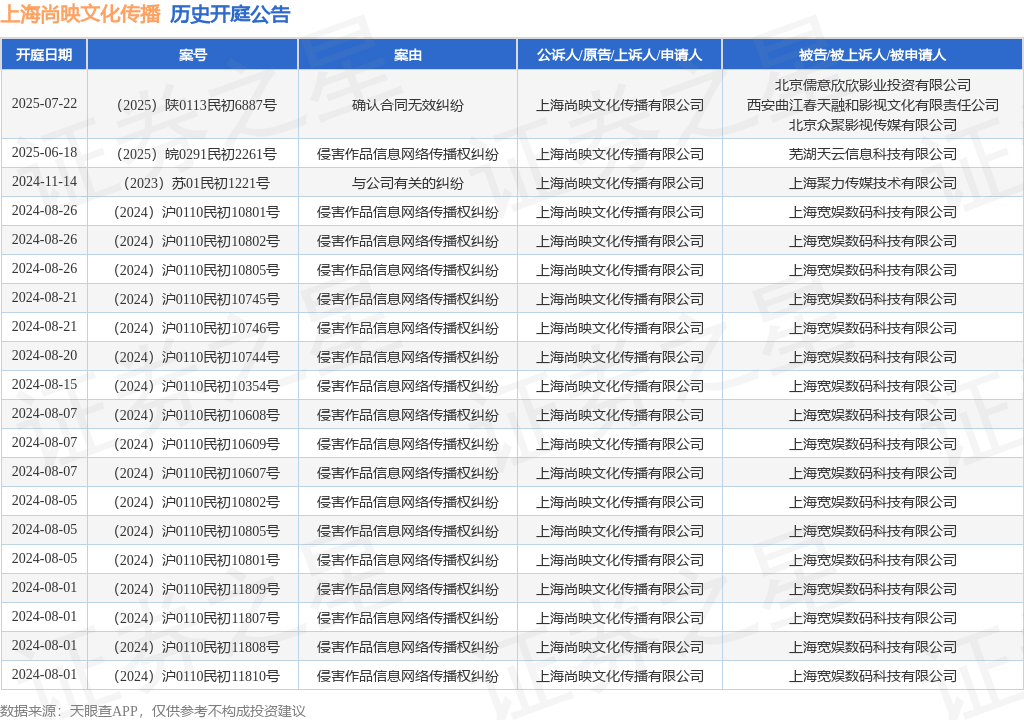Click defendant 北京众聚影视传媒有限公司

(x=872, y=124)
